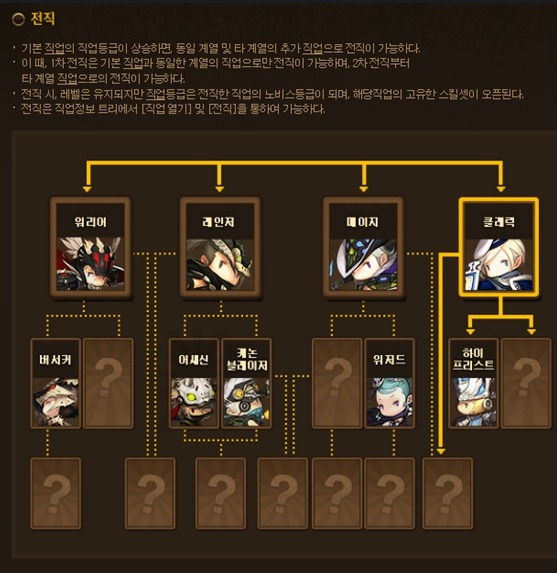The height and width of the screenshot is (573, 557).
Task: Click the locked card beside 하이 프리스트
Action: pos(526,383)
